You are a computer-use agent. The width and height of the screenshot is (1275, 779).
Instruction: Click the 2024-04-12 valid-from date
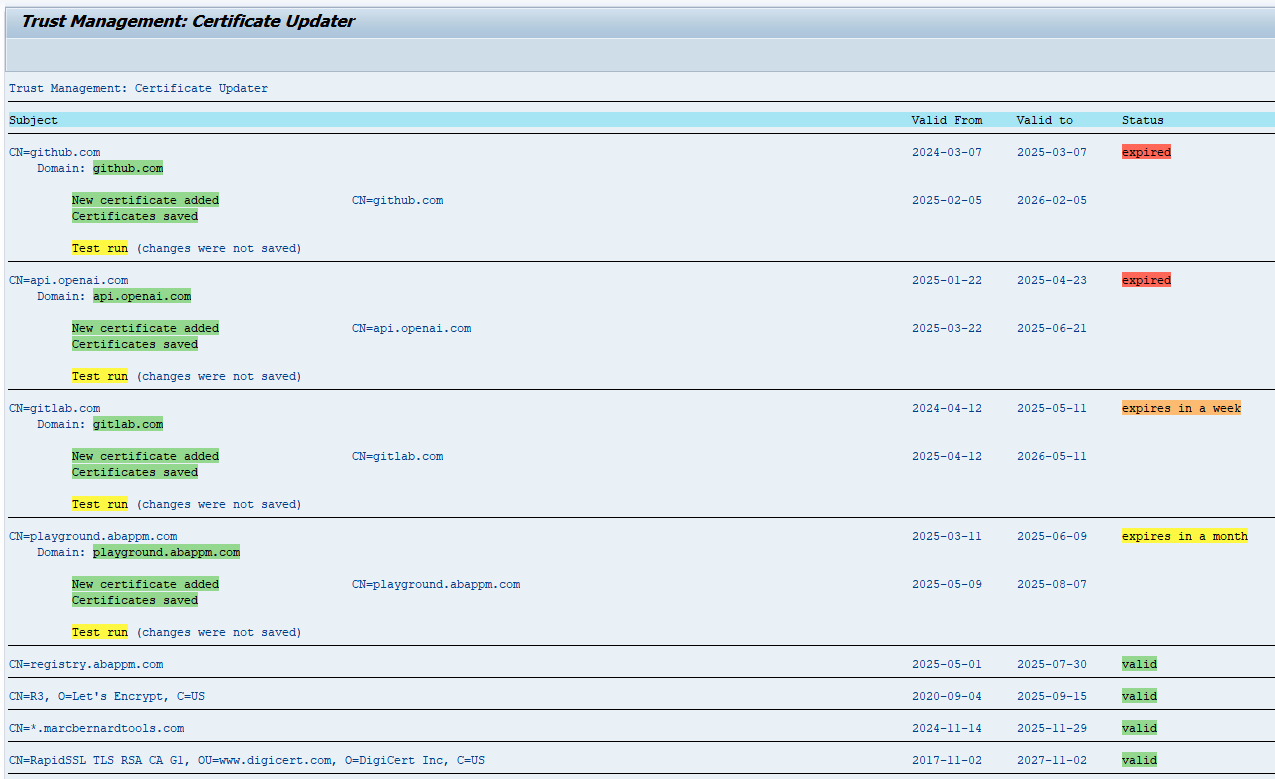947,408
